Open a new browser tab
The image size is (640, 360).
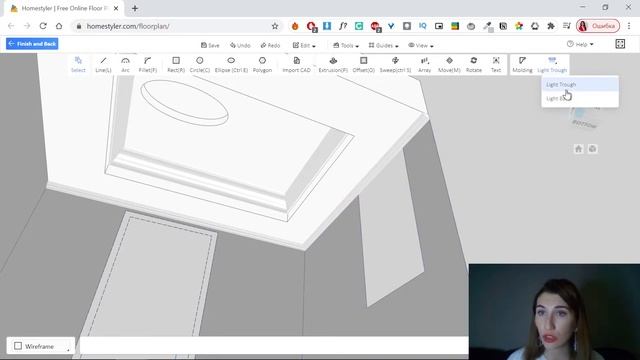point(135,8)
